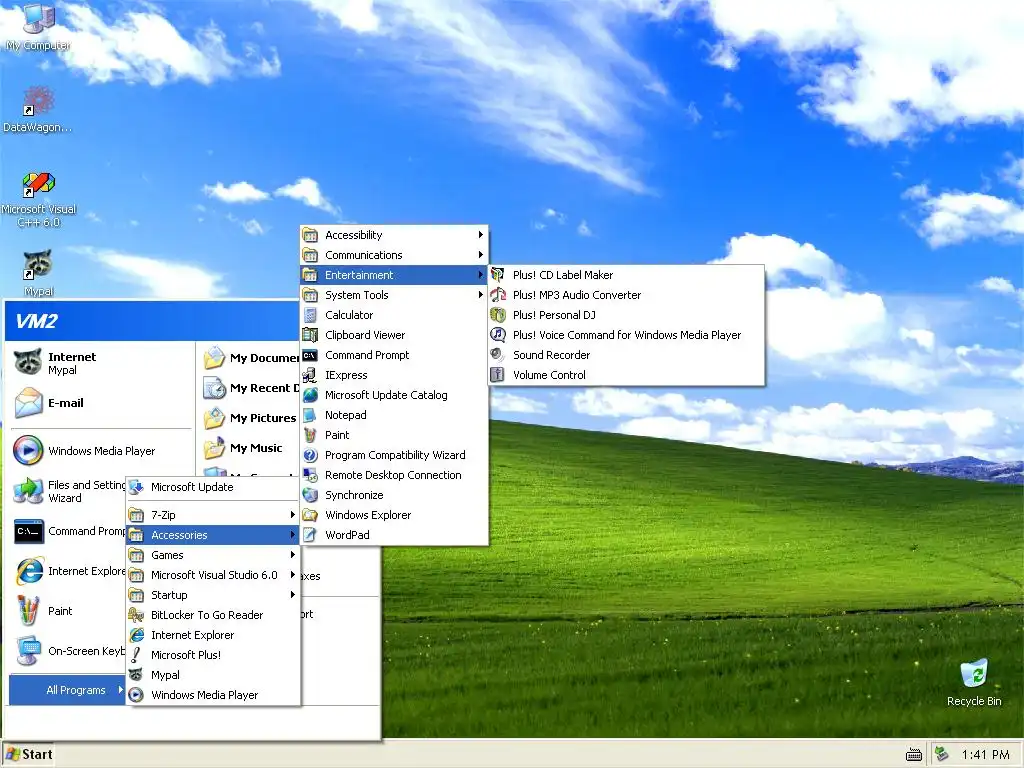Launch Plus! MP3 Audio Converter icon
The image size is (1024, 768).
498,295
